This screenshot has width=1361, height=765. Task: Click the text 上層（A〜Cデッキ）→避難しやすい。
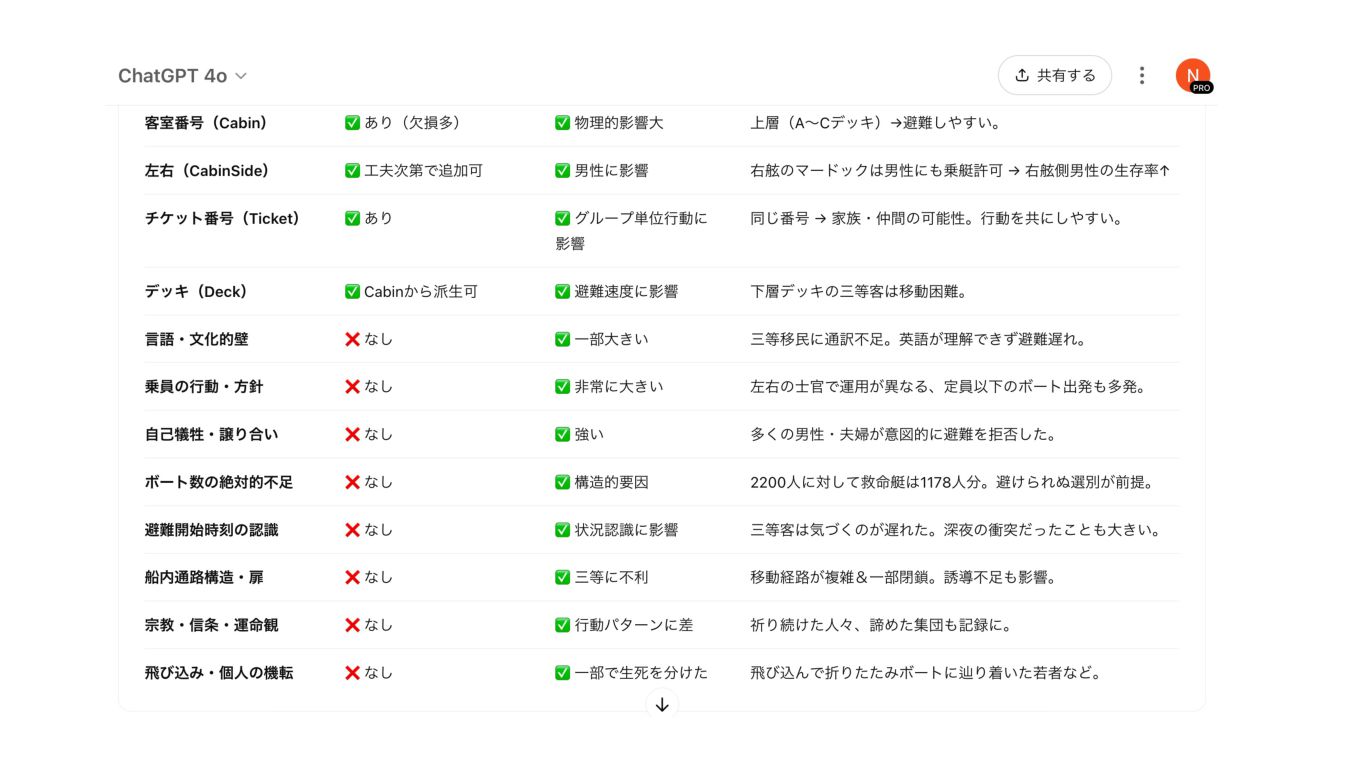point(876,123)
